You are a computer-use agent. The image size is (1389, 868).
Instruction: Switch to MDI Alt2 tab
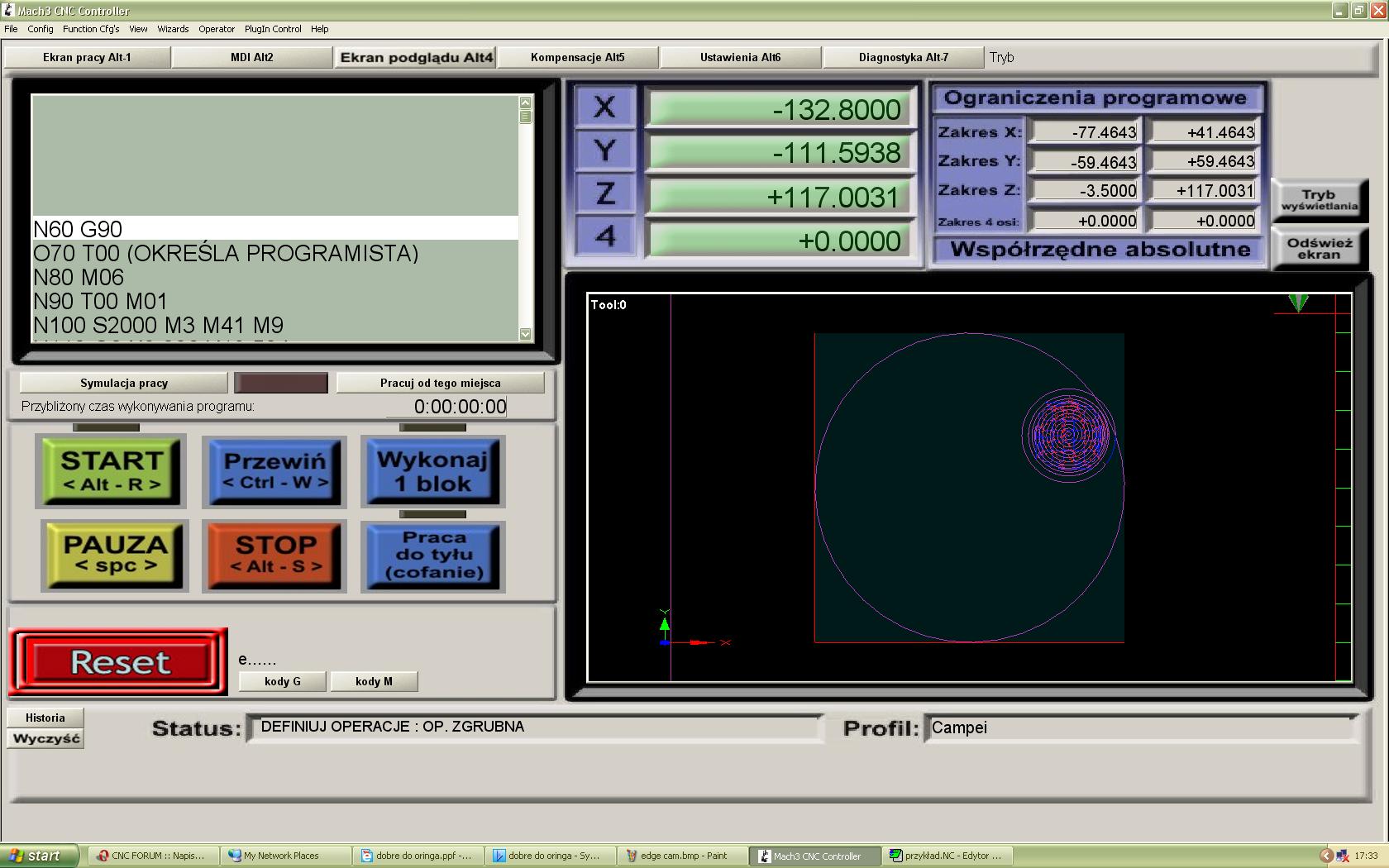point(252,57)
